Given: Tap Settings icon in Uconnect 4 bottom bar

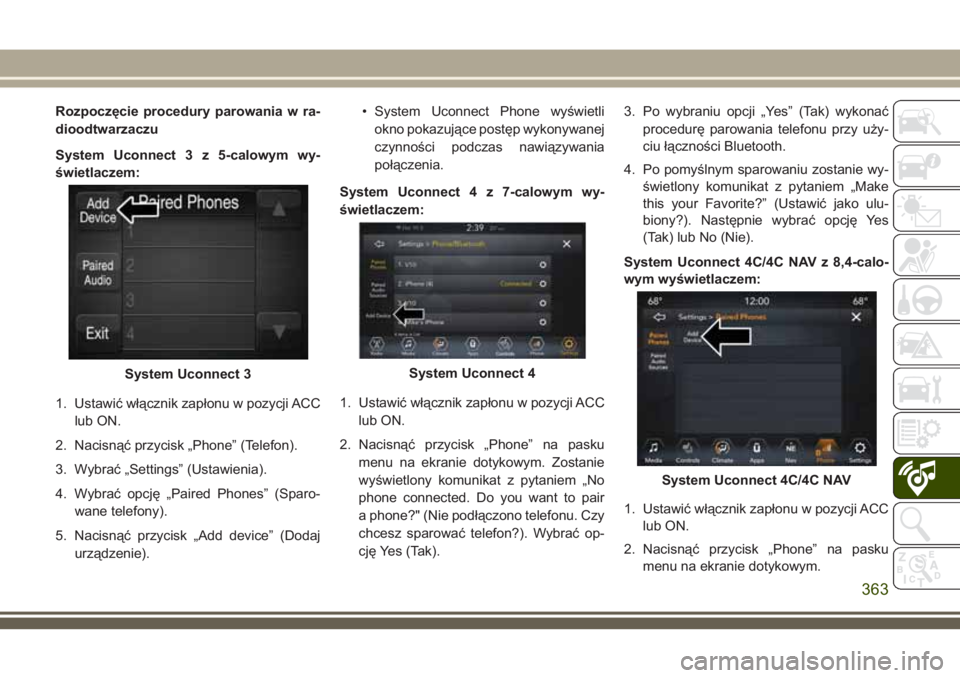Looking at the screenshot, I should pyautogui.click(x=569, y=346).
